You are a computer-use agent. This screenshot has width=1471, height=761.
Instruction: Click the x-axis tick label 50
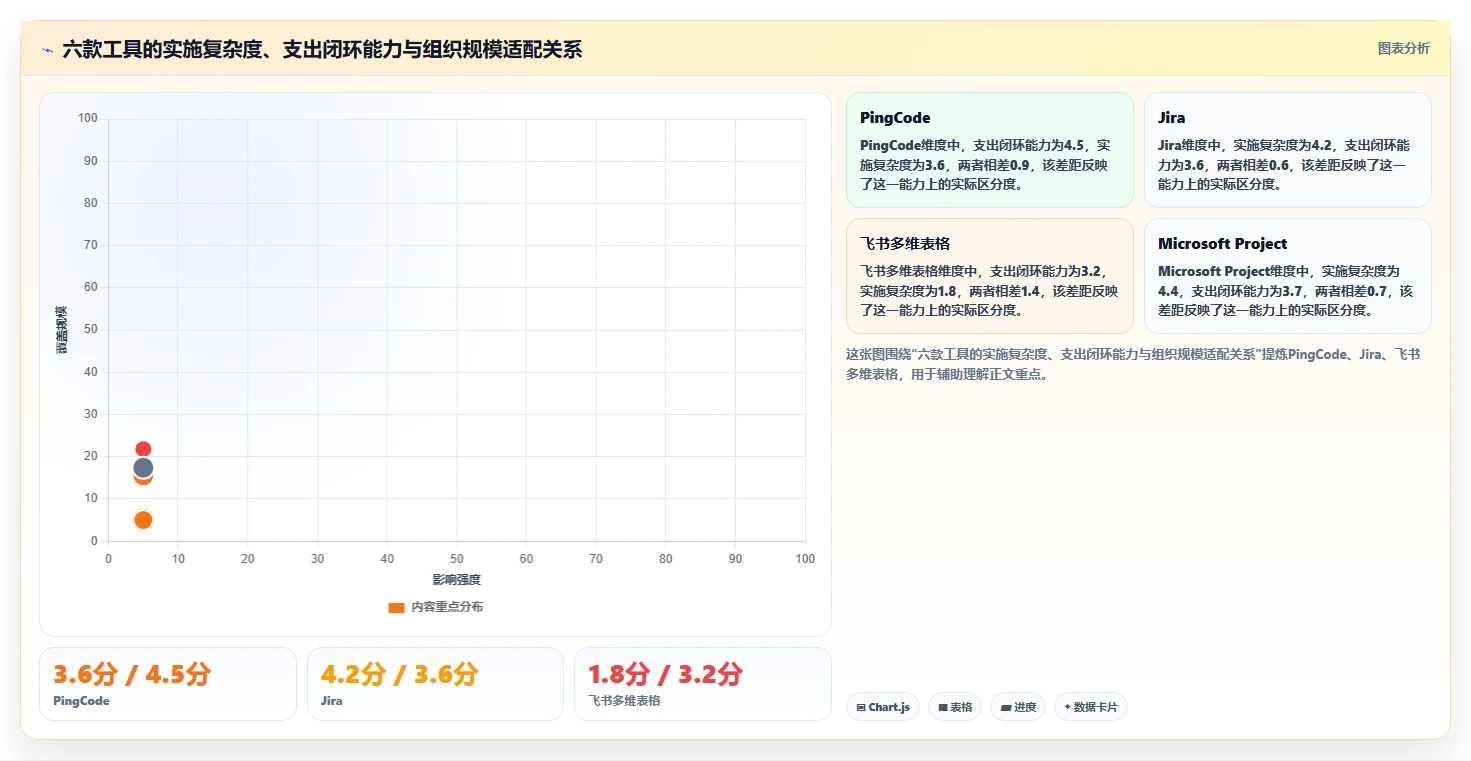pos(457,559)
